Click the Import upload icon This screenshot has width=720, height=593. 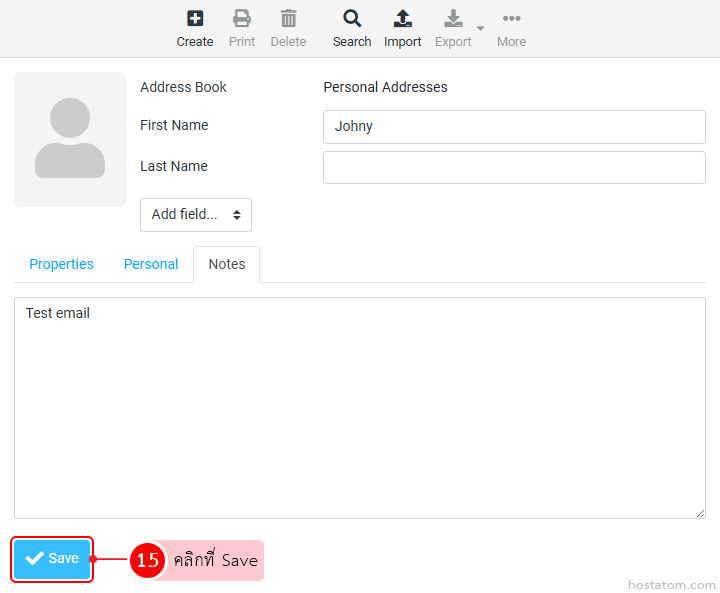coord(402,19)
